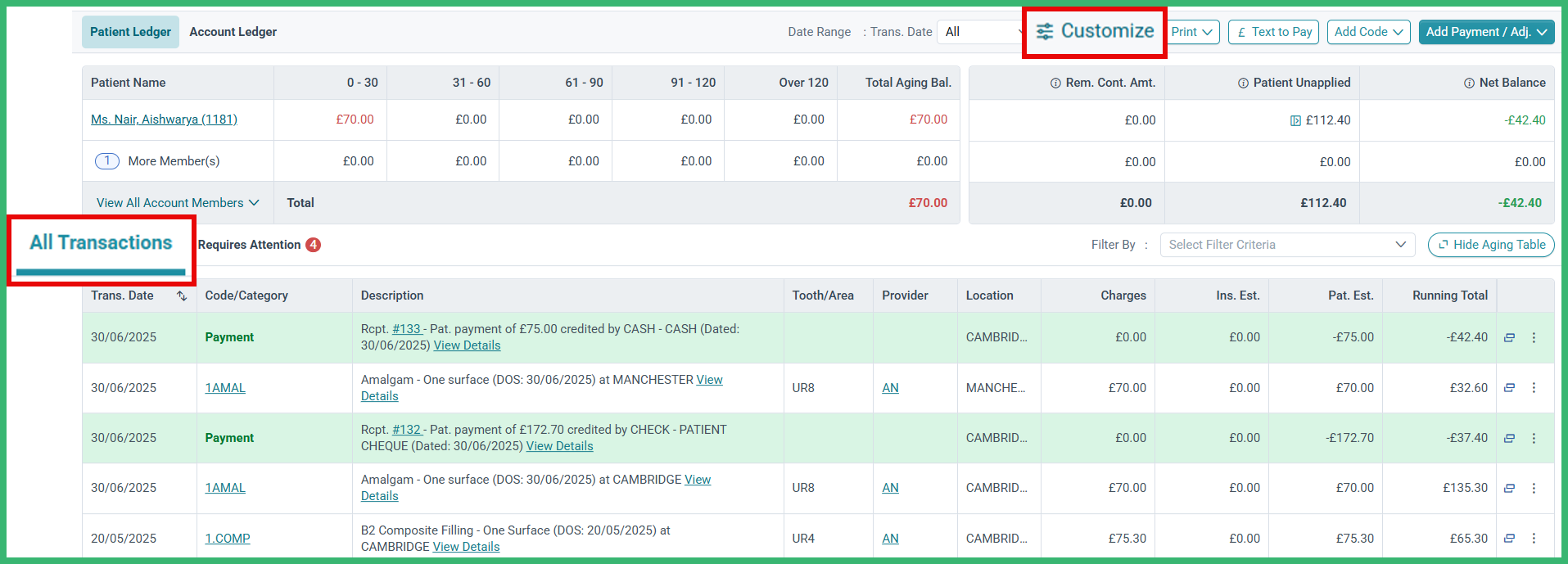Open three-dot menu for receipt #132 row
The height and width of the screenshot is (564, 1568).
tap(1534, 439)
